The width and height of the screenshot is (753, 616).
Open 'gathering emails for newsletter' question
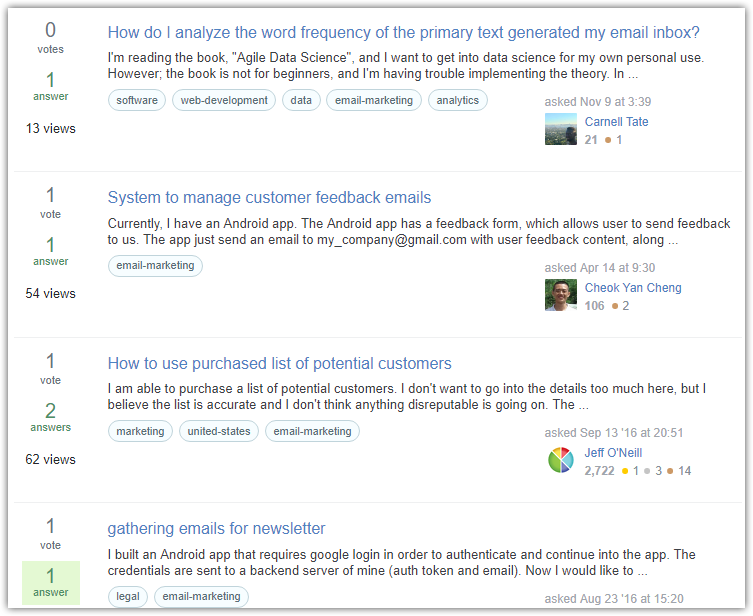tap(216, 528)
